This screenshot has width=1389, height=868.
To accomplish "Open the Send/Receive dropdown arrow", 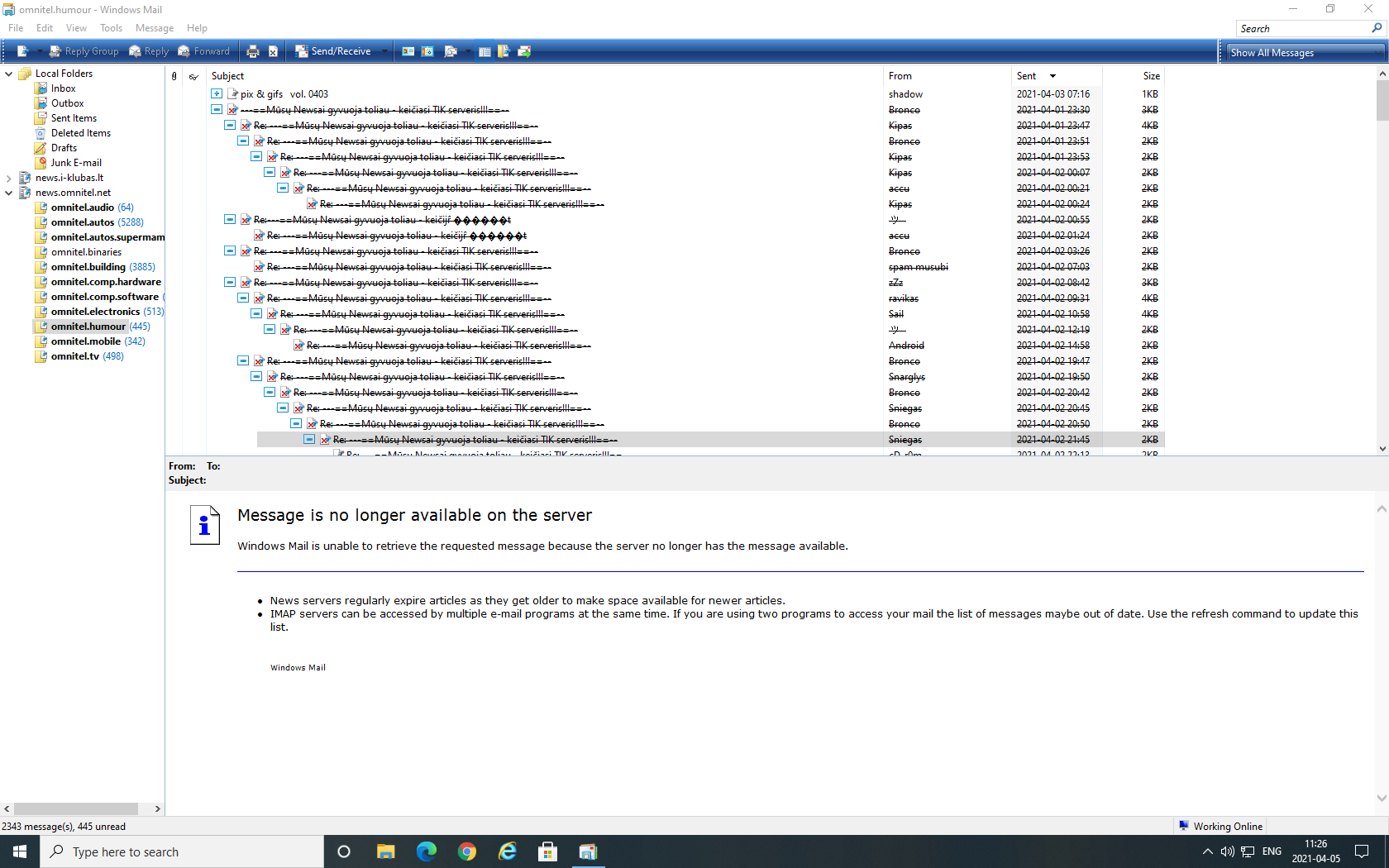I will (x=384, y=51).
